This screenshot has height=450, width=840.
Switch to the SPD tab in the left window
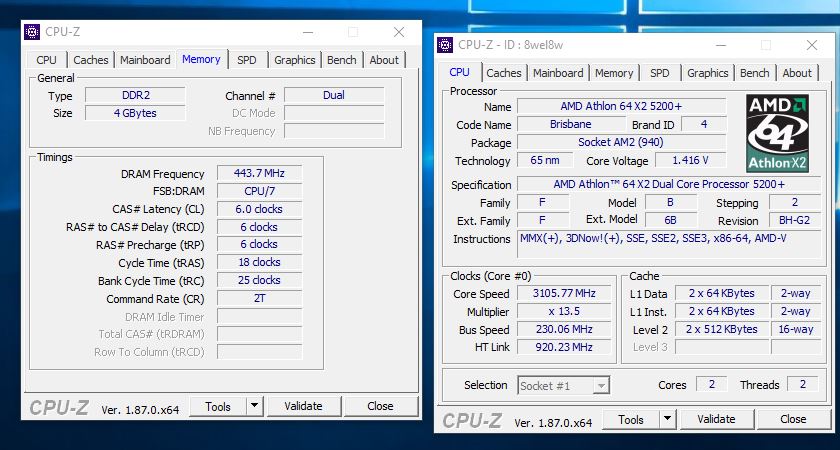tap(247, 60)
